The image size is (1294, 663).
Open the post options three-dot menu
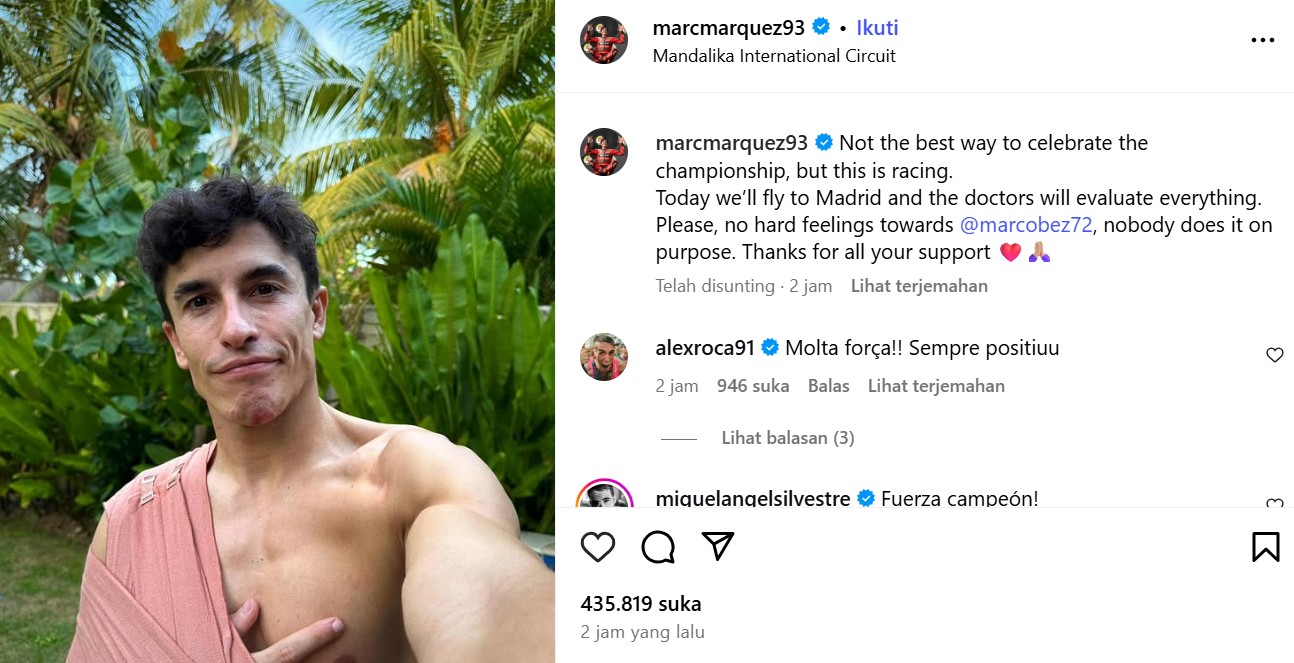point(1263,39)
